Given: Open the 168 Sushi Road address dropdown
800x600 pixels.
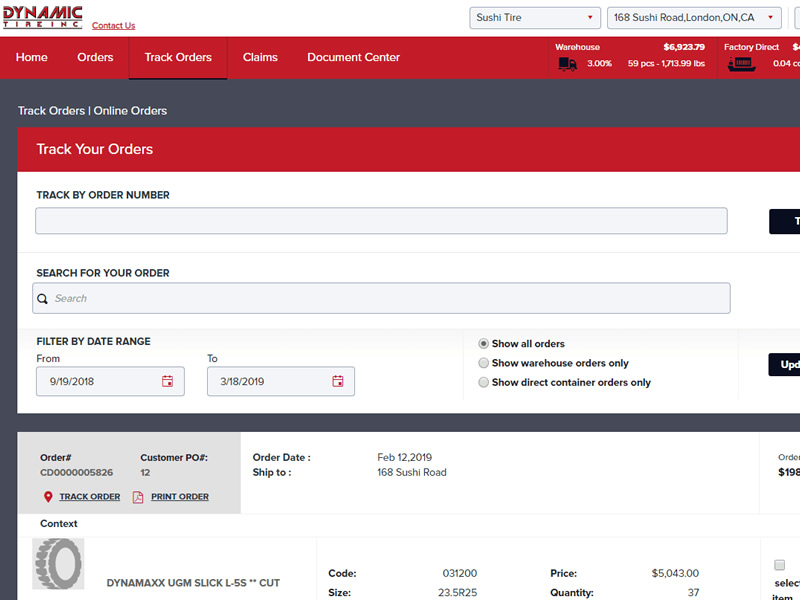Looking at the screenshot, I should click(x=694, y=18).
